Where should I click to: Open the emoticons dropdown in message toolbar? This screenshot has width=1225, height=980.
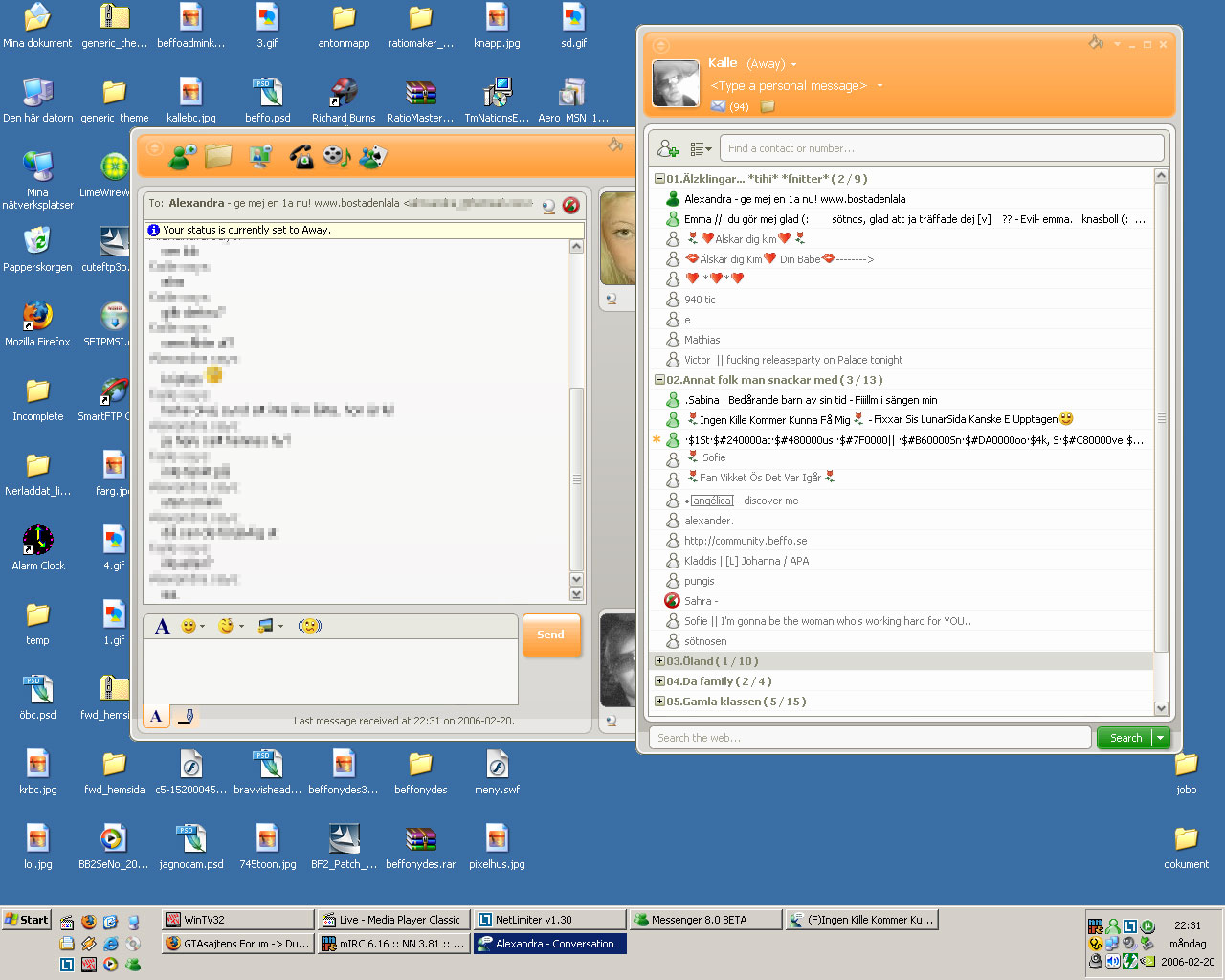click(192, 626)
